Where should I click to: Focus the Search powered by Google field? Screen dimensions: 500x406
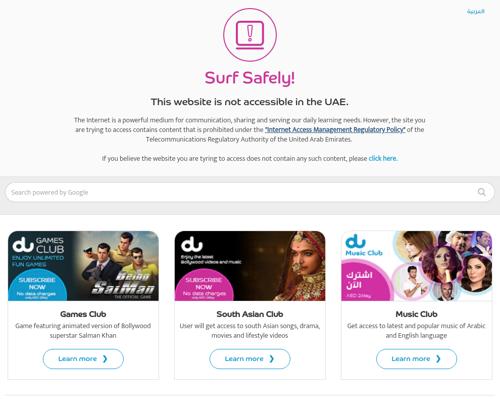click(250, 192)
